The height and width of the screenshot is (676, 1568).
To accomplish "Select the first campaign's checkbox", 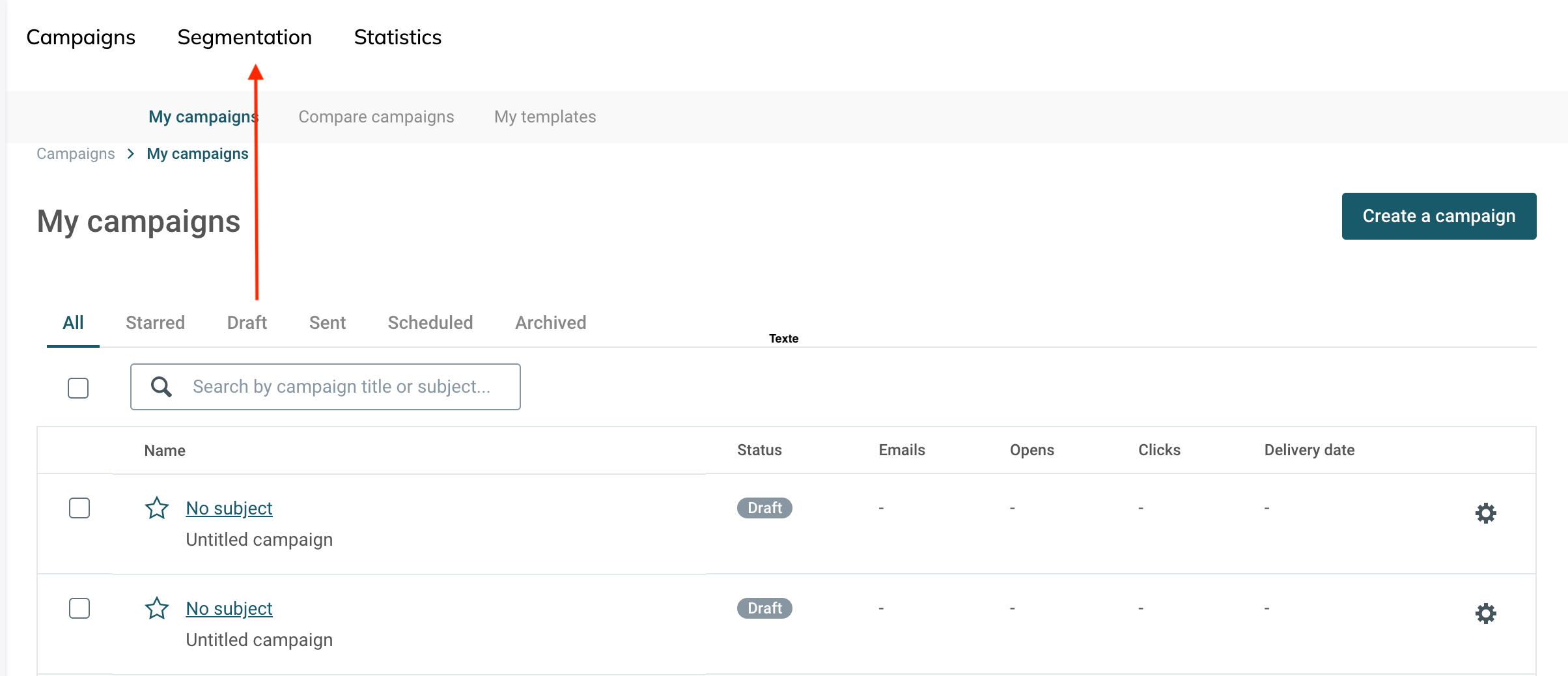I will (79, 508).
